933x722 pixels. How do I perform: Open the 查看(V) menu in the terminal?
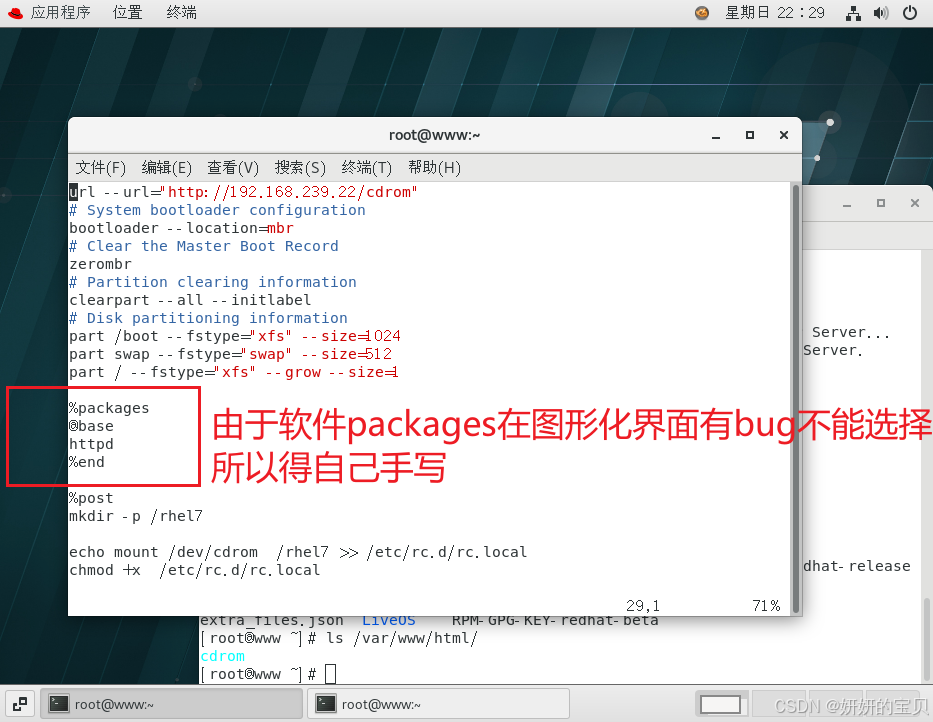pos(233,168)
